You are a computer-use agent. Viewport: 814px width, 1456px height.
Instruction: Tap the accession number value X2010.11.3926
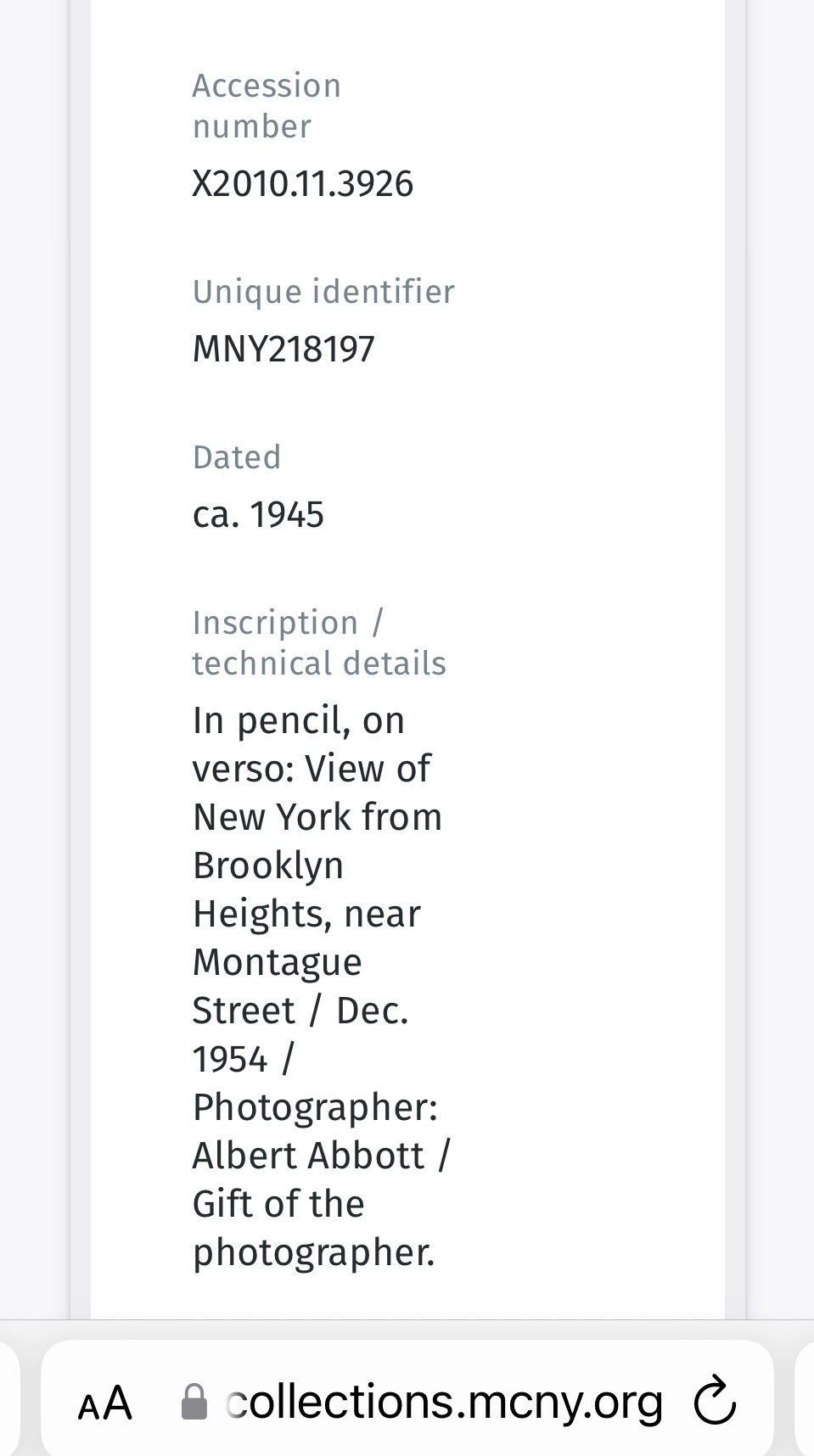pyautogui.click(x=302, y=184)
